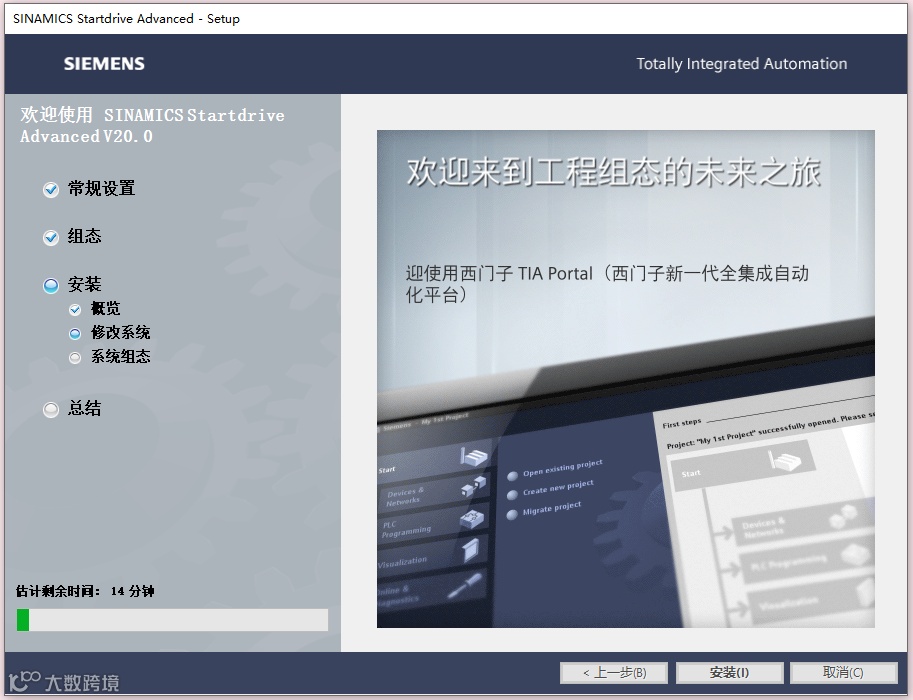Click the 欢迎使用 SINAMICS Startdrive Advanced V20.0 heading

click(153, 125)
